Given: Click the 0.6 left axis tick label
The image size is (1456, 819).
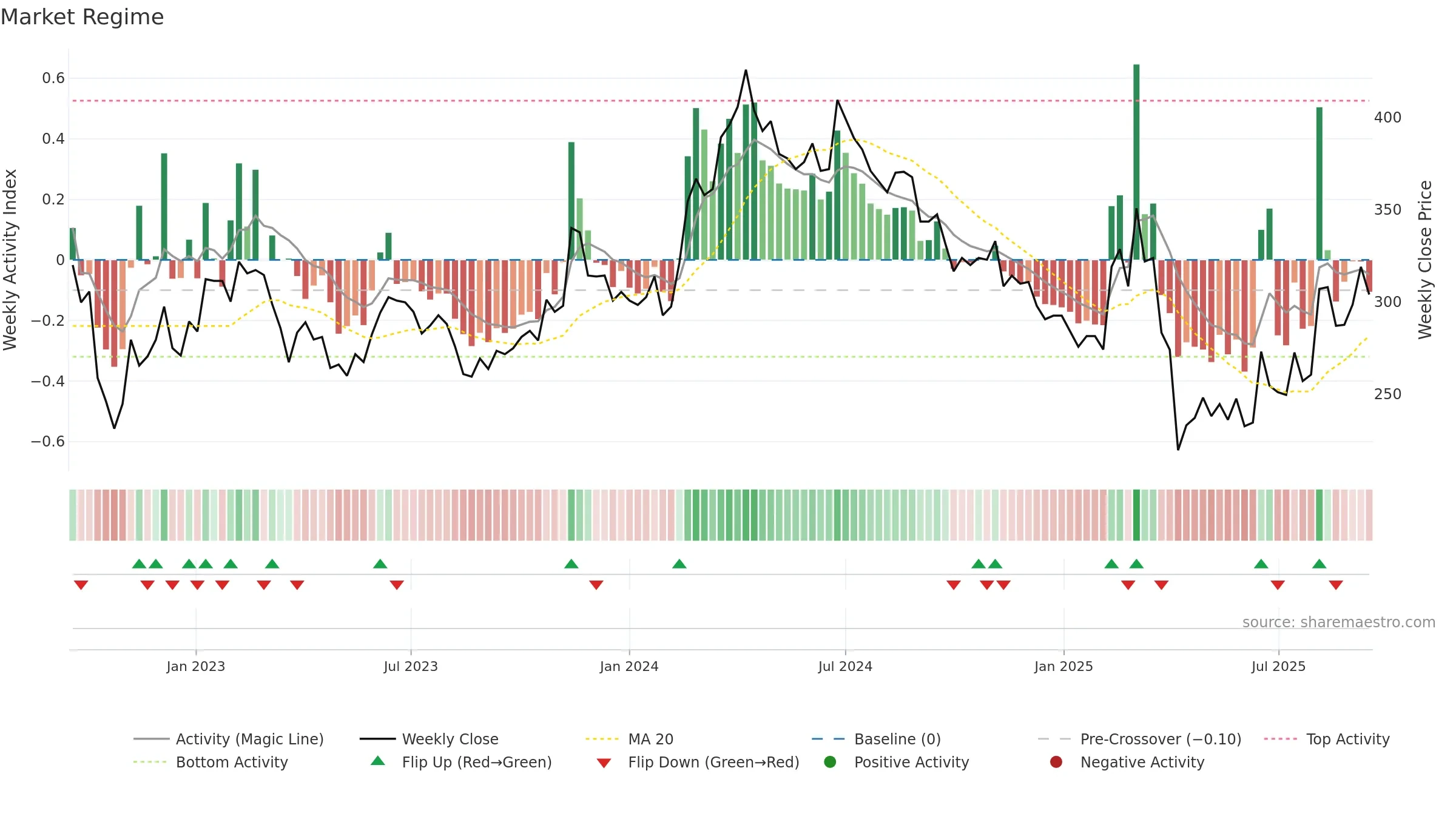Looking at the screenshot, I should click(53, 78).
